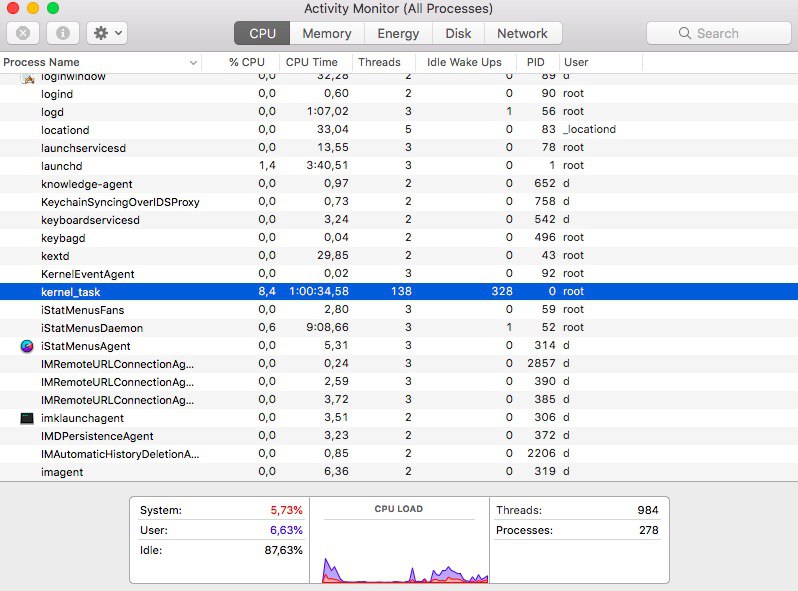Select the kextd process row
The width and height of the screenshot is (798, 591).
tap(399, 256)
